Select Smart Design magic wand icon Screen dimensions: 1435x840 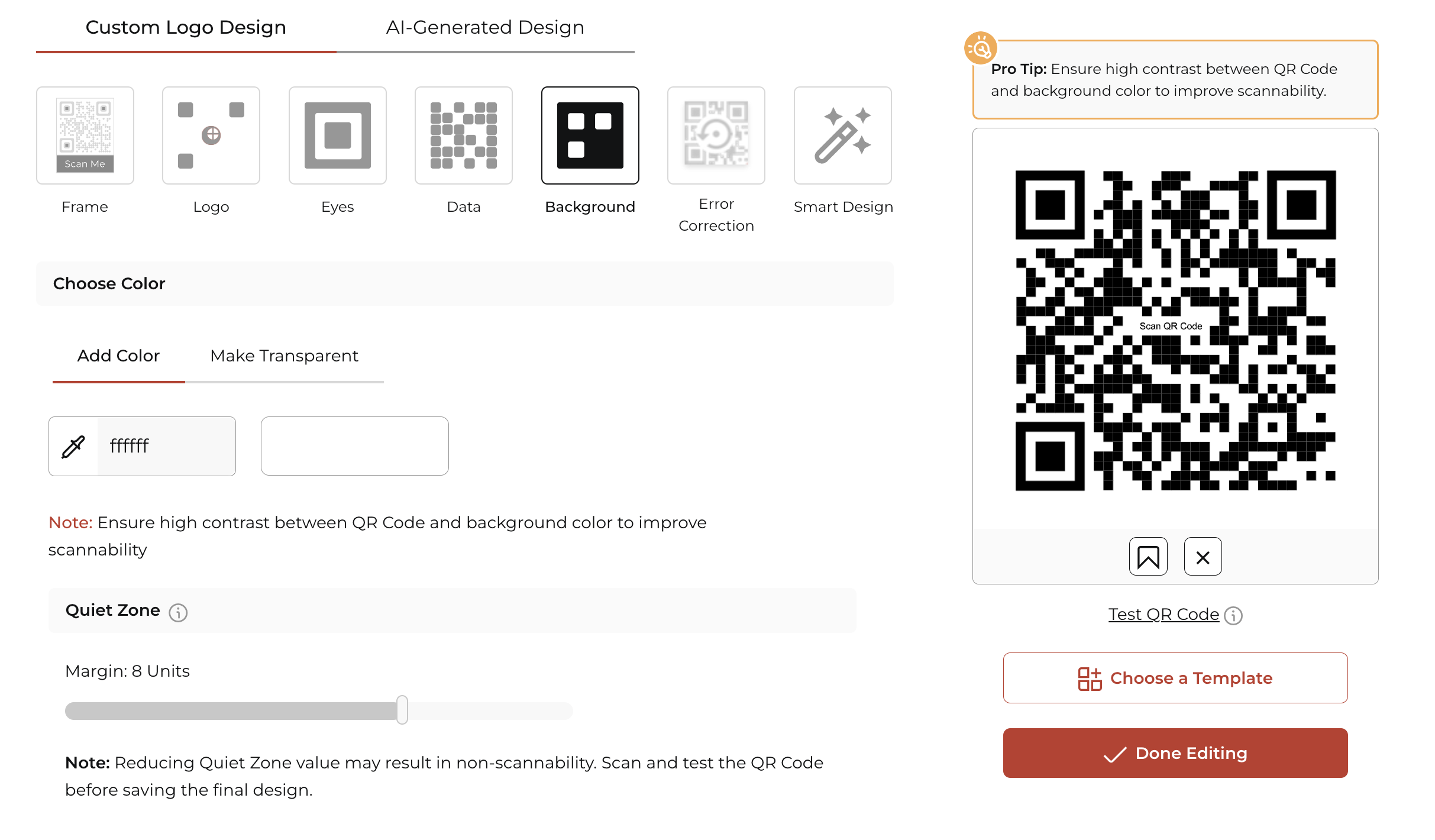(843, 135)
